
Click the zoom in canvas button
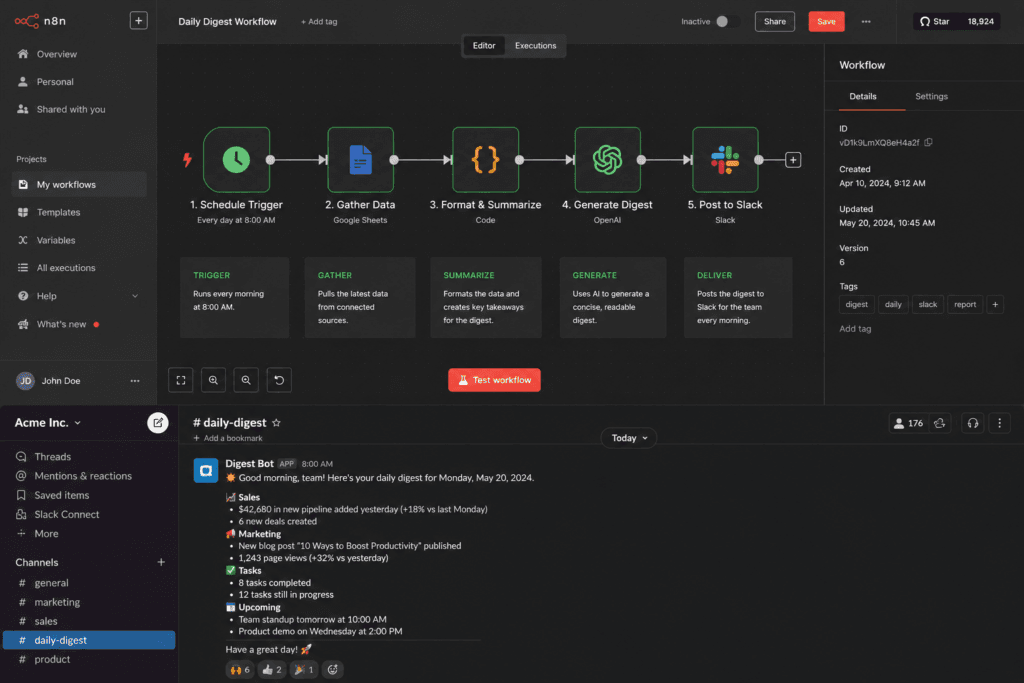tap(214, 380)
